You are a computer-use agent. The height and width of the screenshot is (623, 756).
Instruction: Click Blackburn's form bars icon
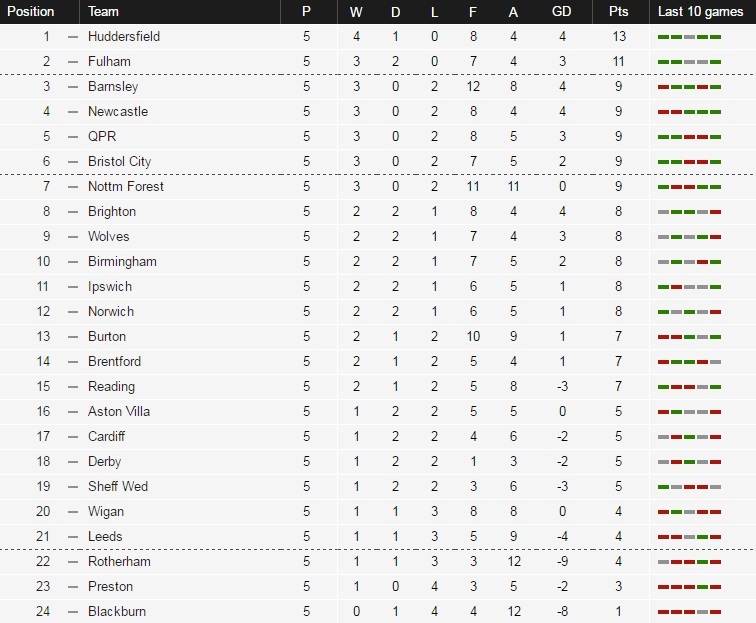(x=689, y=612)
